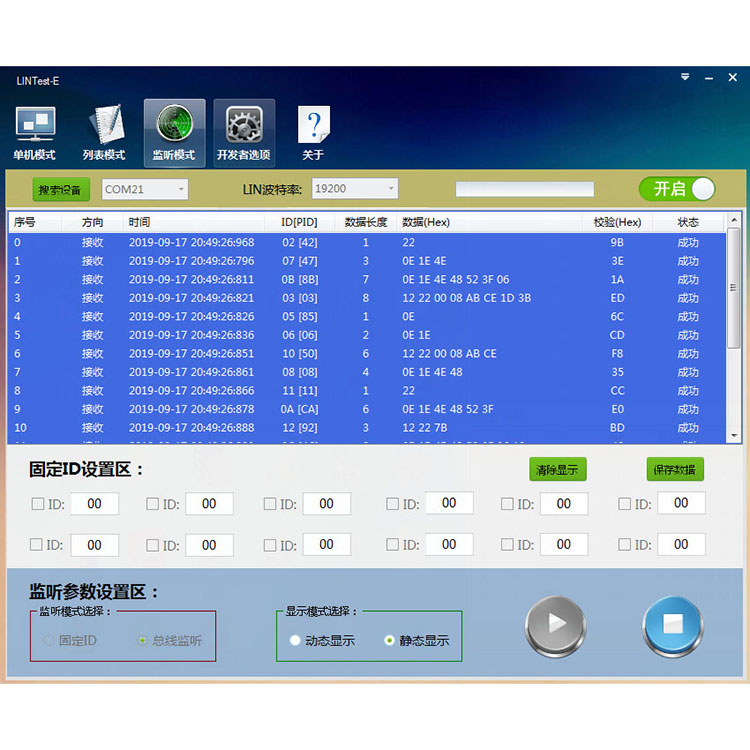Toggle the 开启 switch off
The image size is (750, 750).
coord(677,189)
